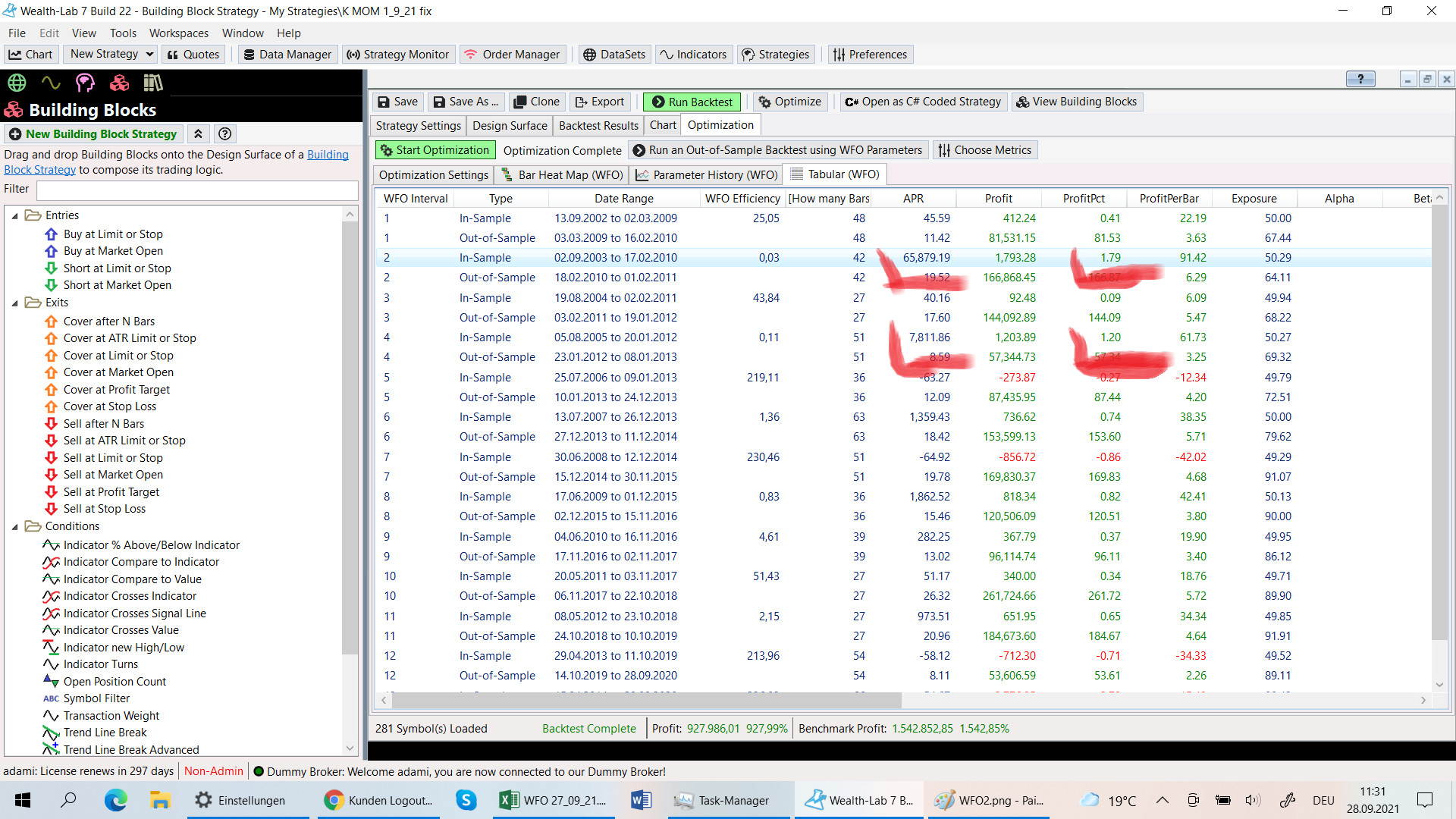
Task: Select the red building blocks icon tab
Action: point(119,83)
